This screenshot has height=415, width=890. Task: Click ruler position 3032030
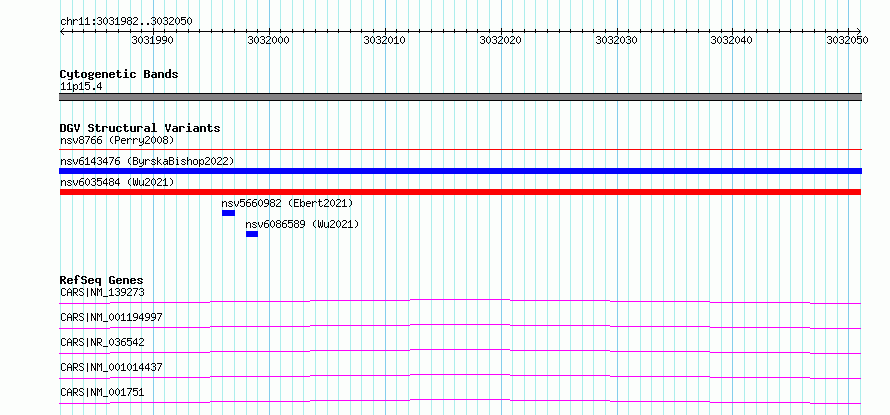[x=616, y=40]
